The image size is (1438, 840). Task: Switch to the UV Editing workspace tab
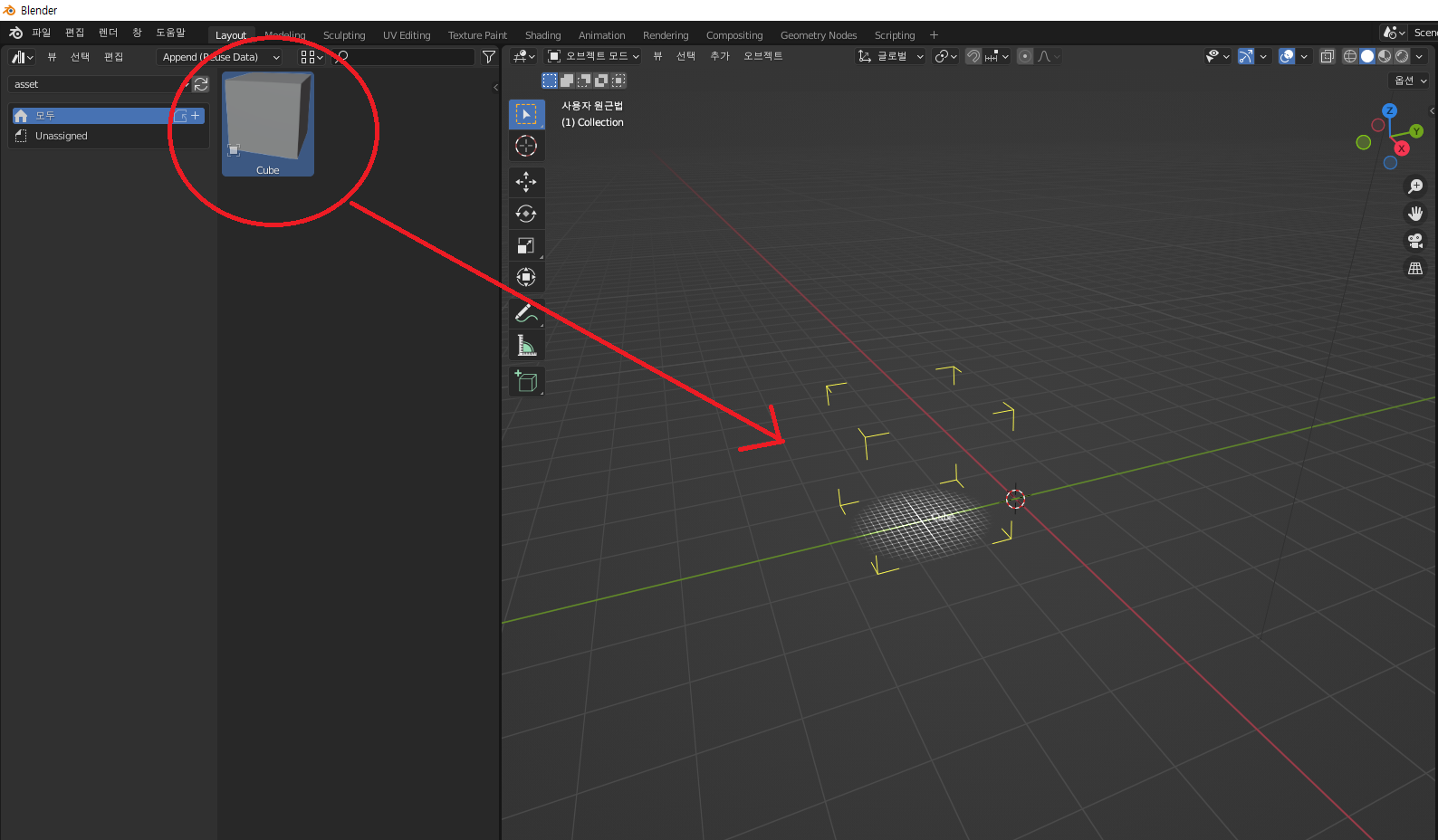(x=407, y=35)
